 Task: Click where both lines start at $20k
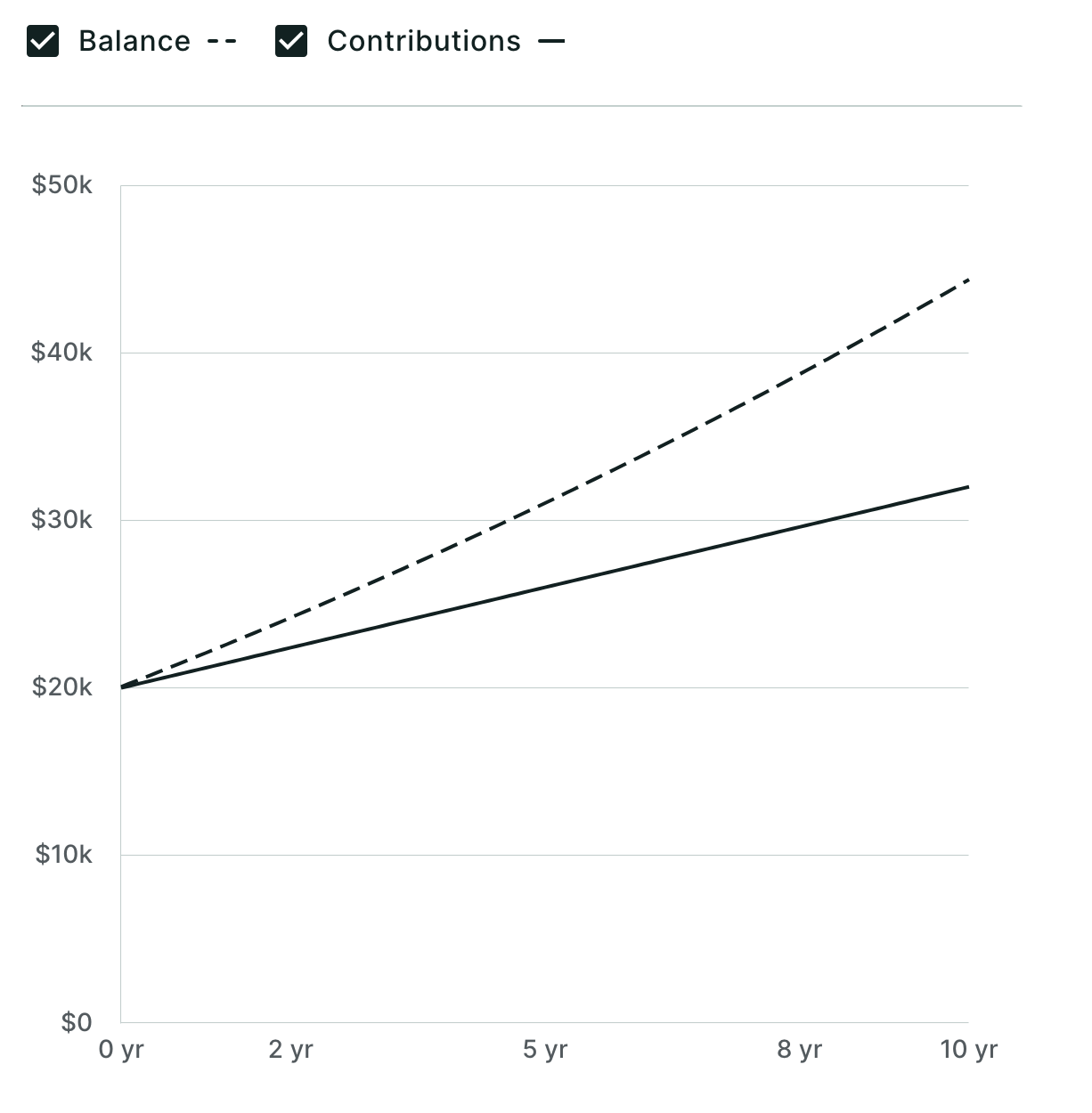point(122,687)
